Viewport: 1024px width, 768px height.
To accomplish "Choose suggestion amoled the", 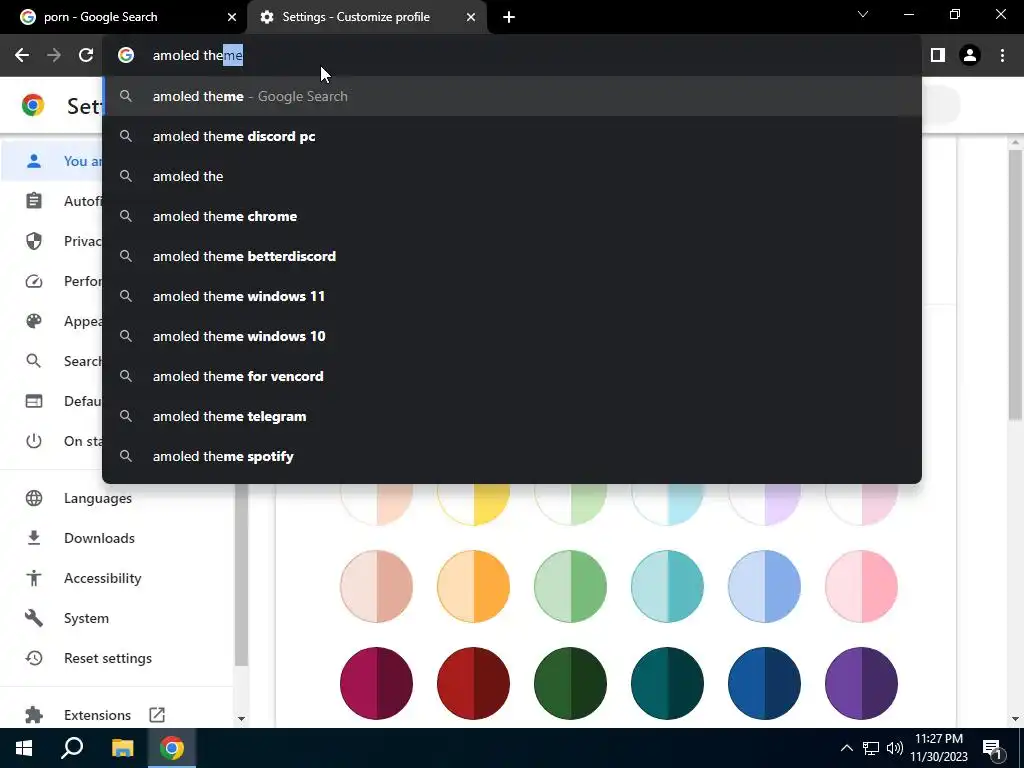I will 512,176.
